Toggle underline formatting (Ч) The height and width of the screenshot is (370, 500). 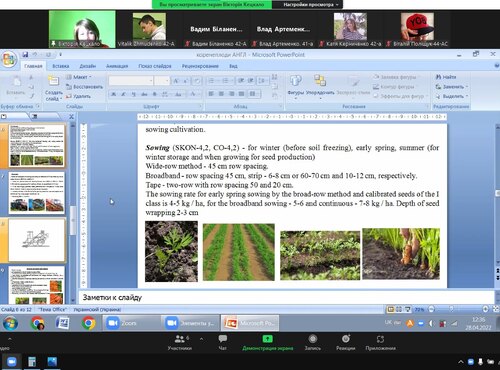click(x=134, y=94)
